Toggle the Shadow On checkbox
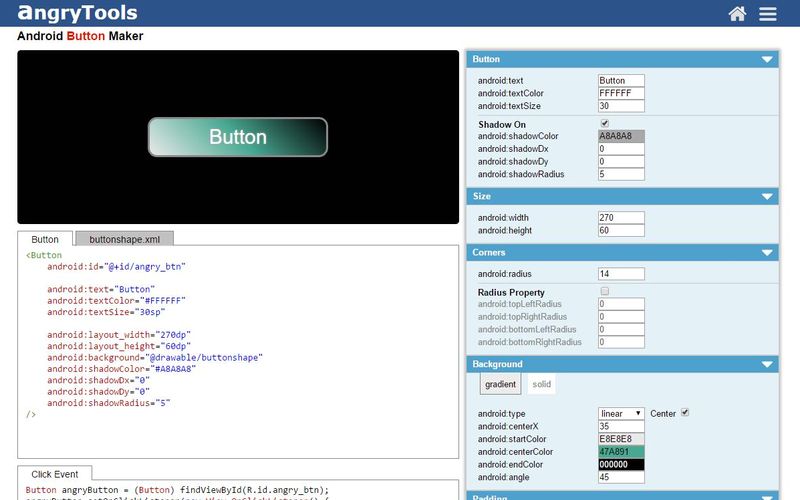Screen dimensions: 800x500 (605, 123)
